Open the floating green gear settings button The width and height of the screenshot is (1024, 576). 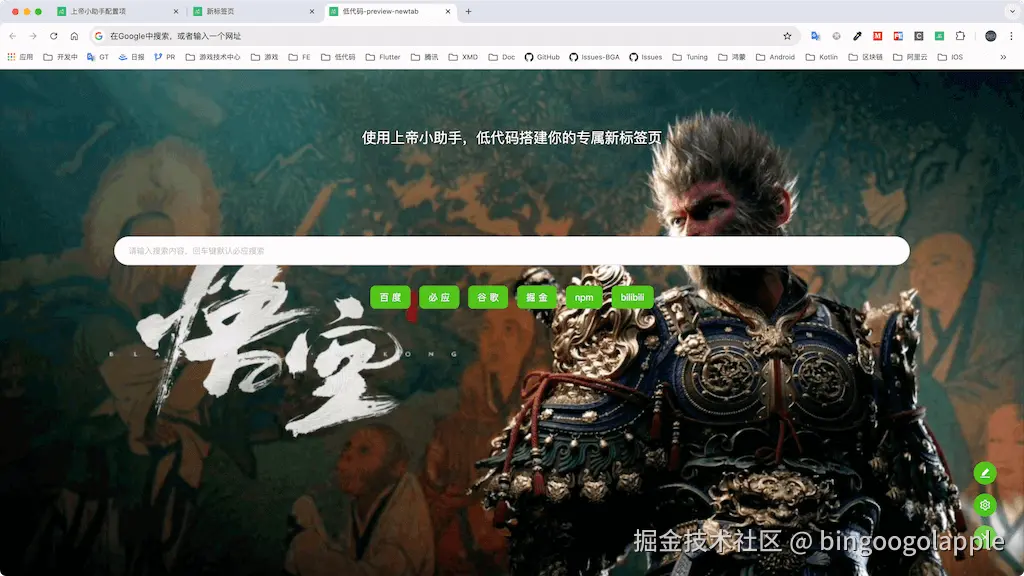pyautogui.click(x=985, y=505)
